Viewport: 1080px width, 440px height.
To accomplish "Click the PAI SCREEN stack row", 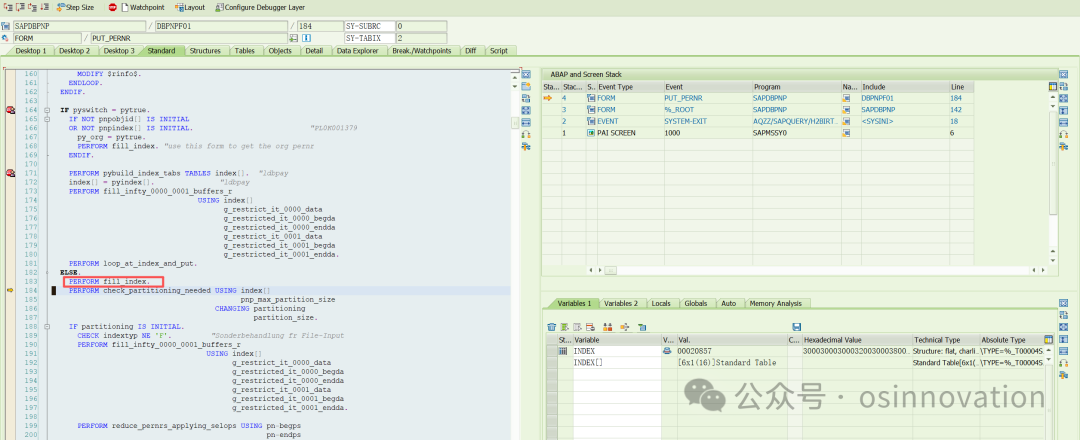I will [x=758, y=132].
